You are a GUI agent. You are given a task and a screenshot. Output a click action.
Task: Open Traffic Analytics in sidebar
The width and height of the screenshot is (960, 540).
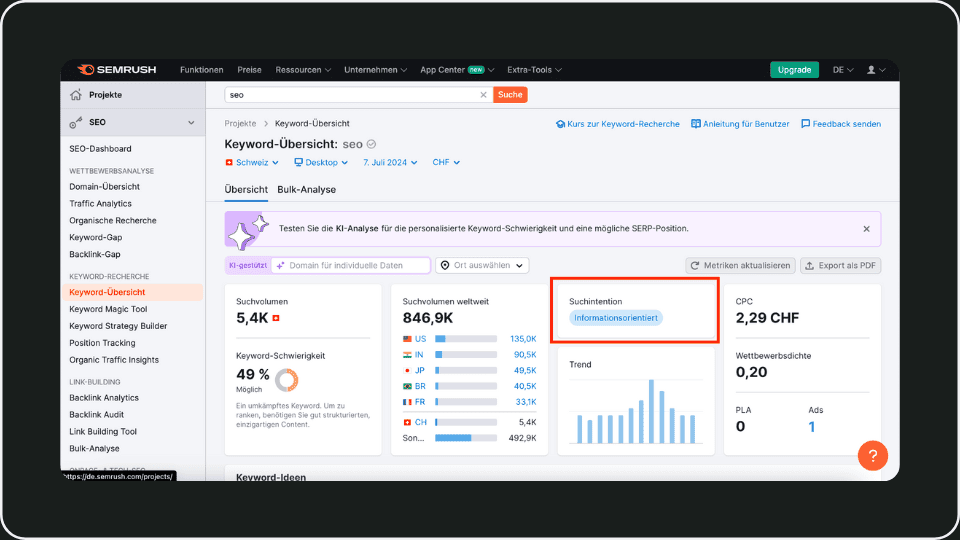pos(100,204)
